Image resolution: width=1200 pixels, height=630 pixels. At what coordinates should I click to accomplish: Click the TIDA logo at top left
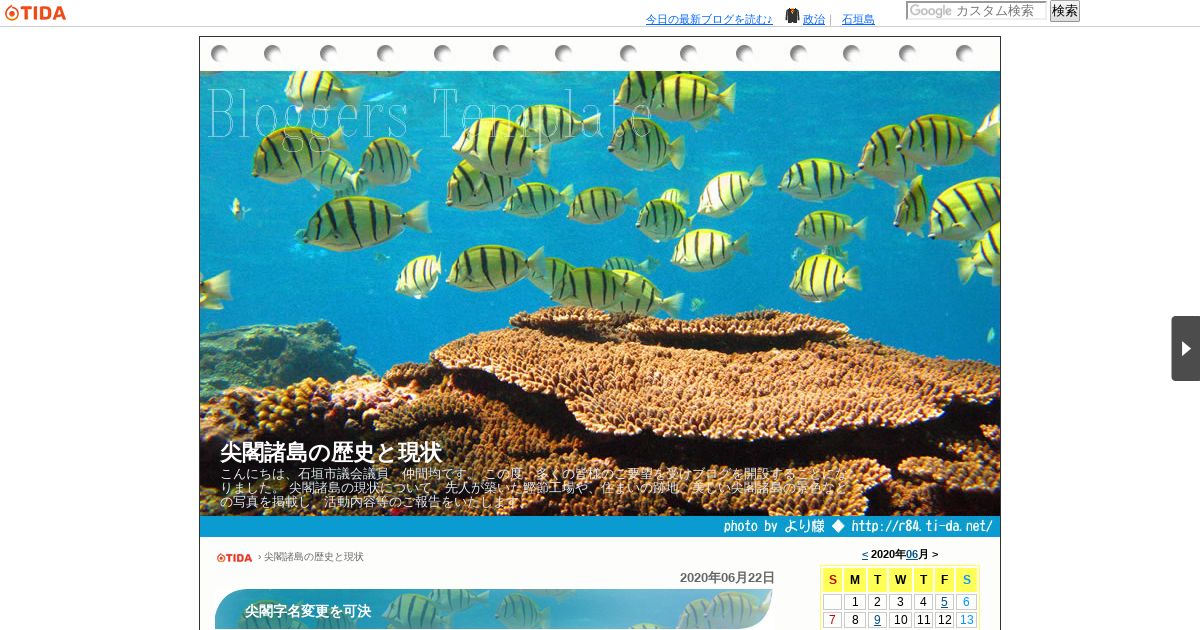[35, 13]
